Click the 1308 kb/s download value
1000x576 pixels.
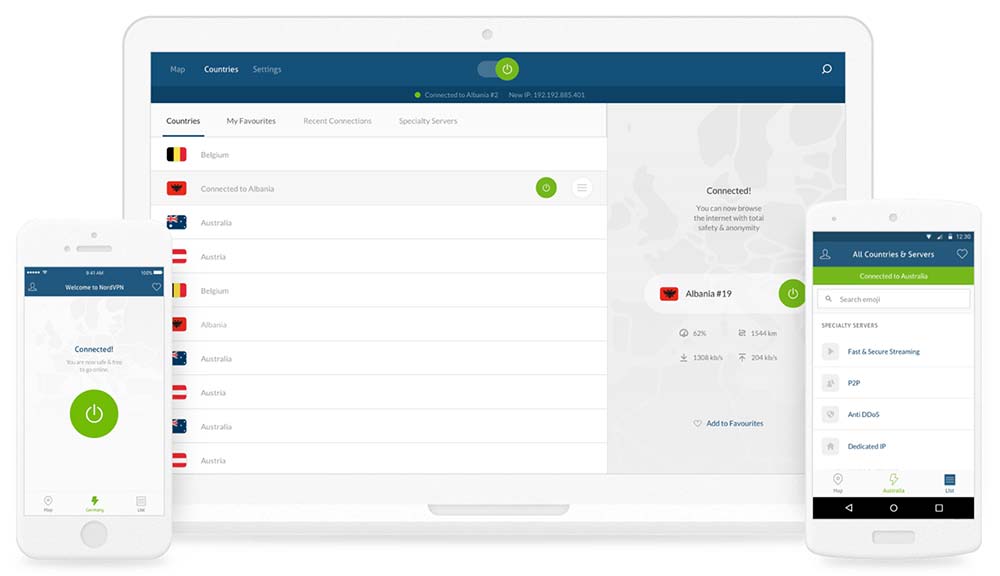point(708,358)
